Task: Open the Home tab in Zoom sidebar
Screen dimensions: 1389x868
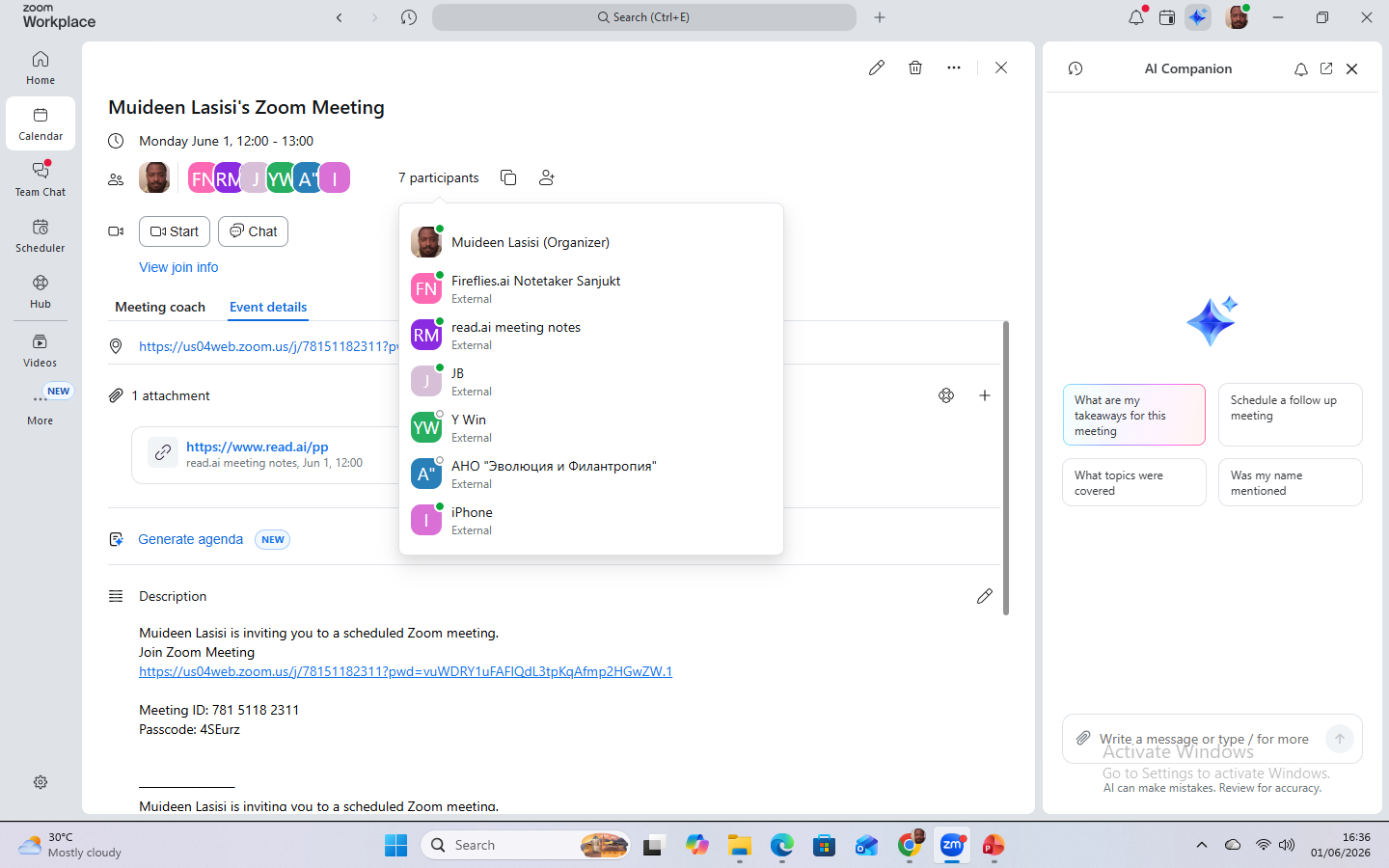Action: (41, 68)
